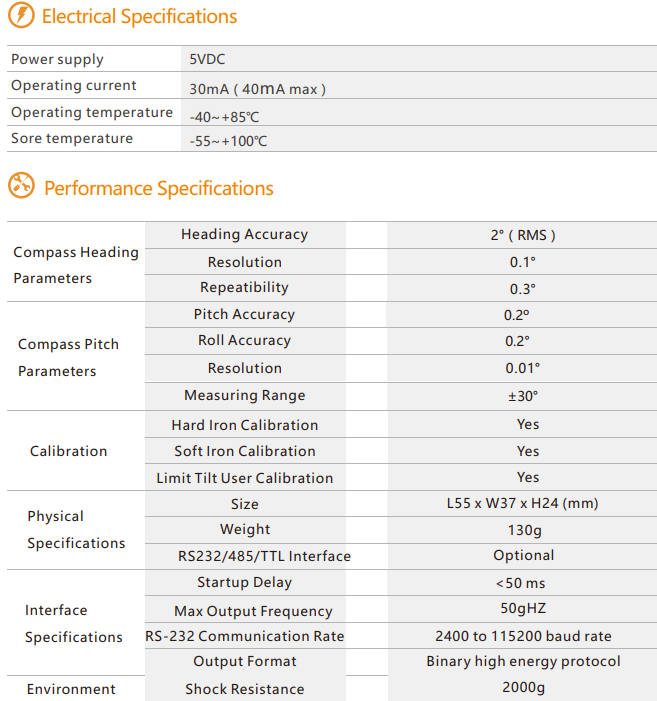Click the Pitch Accuracy cell
This screenshot has height=701, width=657.
244,314
